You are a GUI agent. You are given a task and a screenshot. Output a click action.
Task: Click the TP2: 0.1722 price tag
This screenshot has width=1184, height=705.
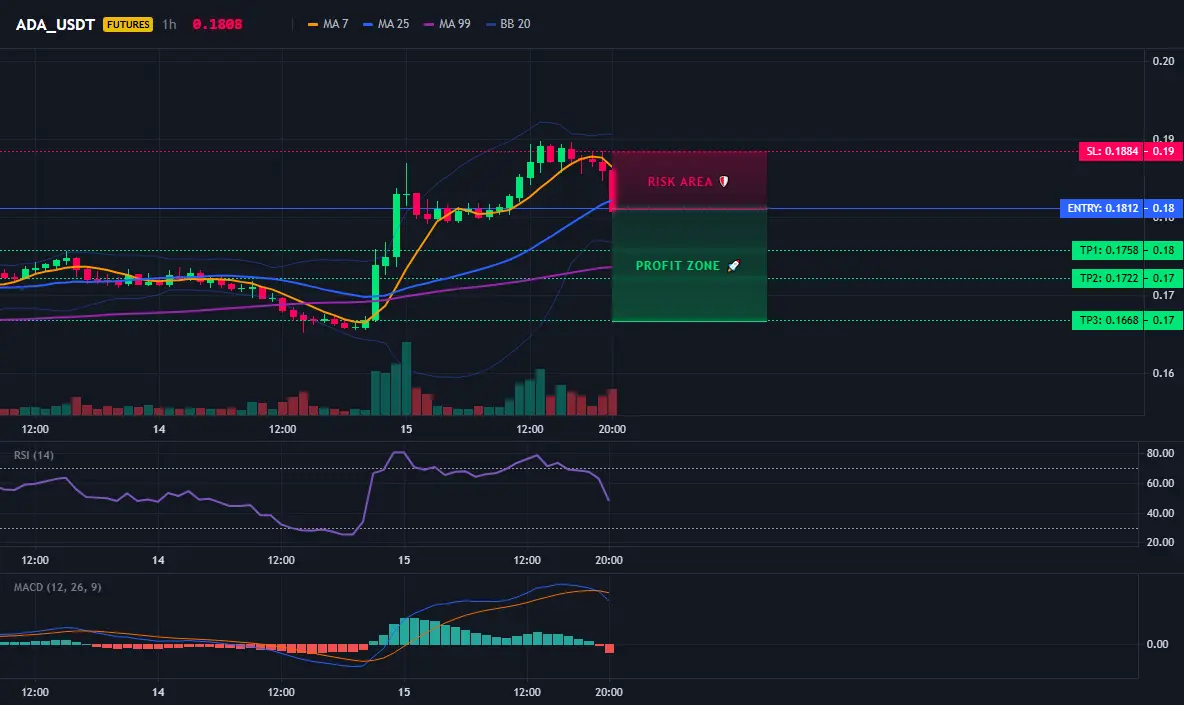(1108, 279)
